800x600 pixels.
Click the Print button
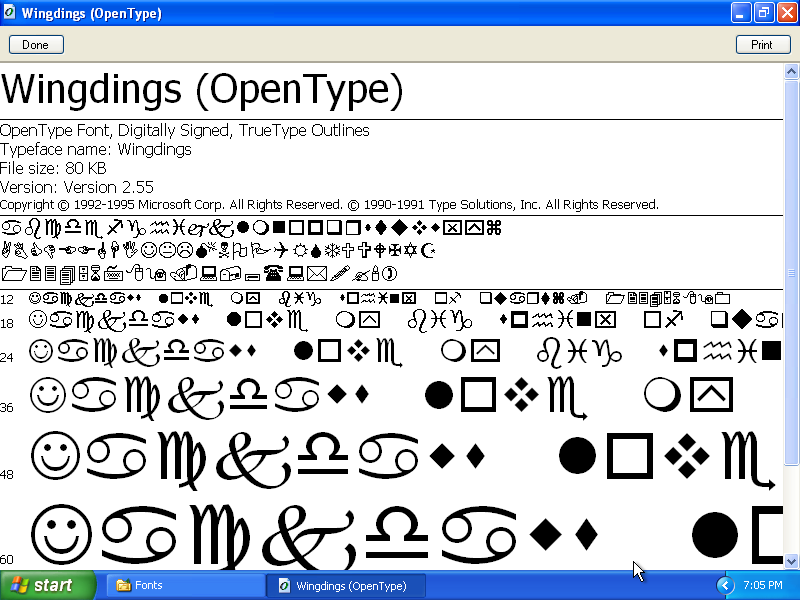click(x=763, y=45)
